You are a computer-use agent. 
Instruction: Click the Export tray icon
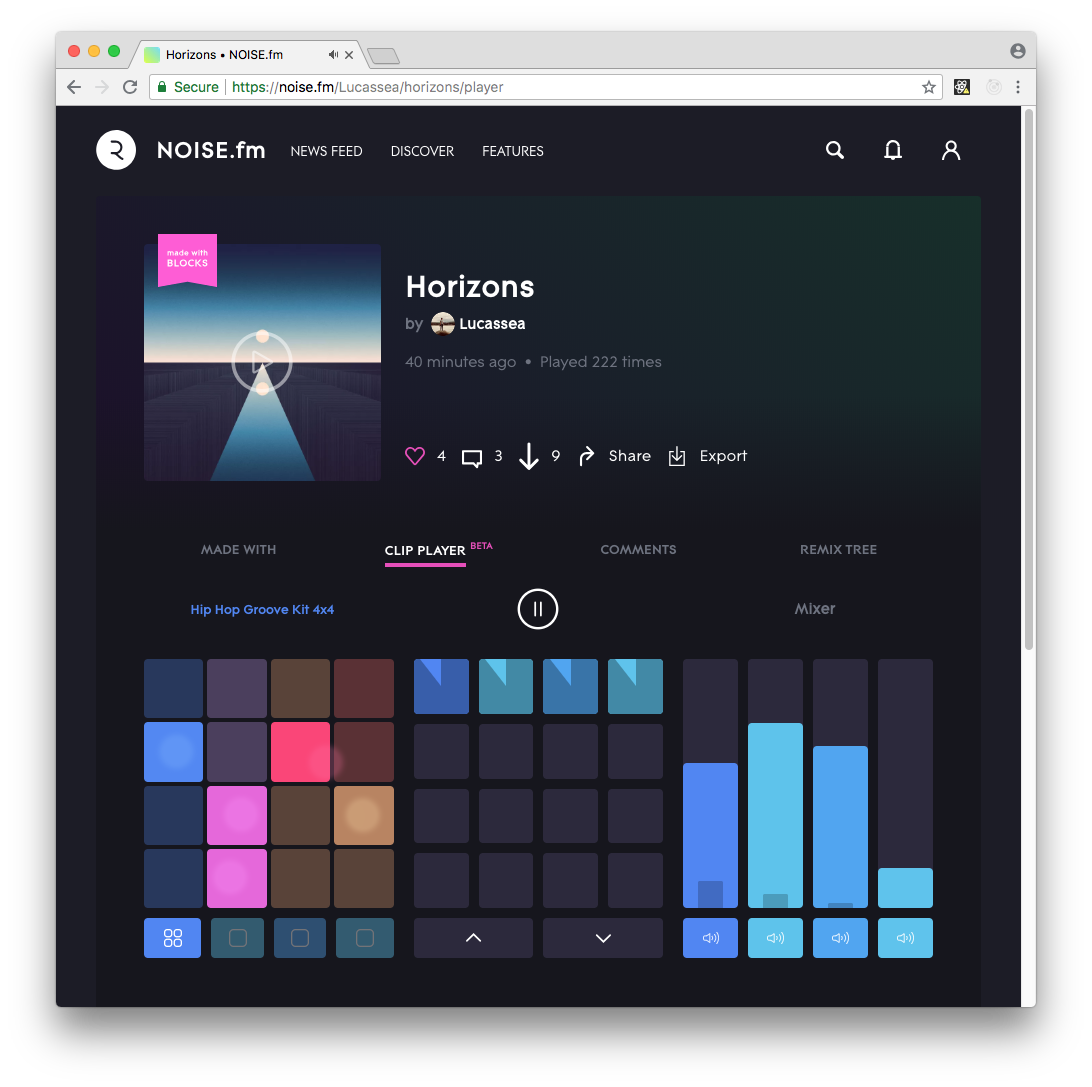pos(677,456)
